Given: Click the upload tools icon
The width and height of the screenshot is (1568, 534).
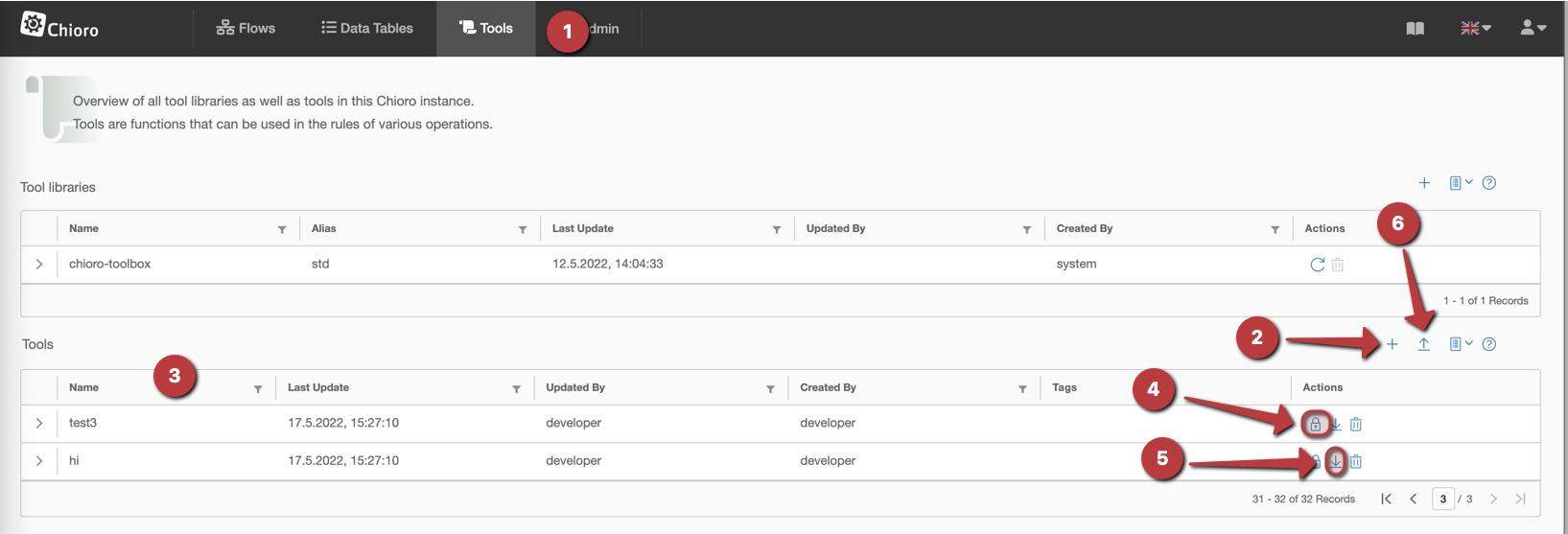Looking at the screenshot, I should pyautogui.click(x=1424, y=344).
